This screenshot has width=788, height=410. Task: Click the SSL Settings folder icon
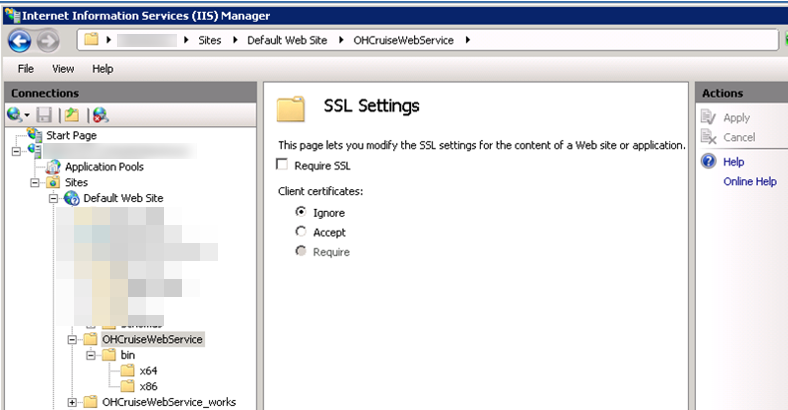[291, 109]
